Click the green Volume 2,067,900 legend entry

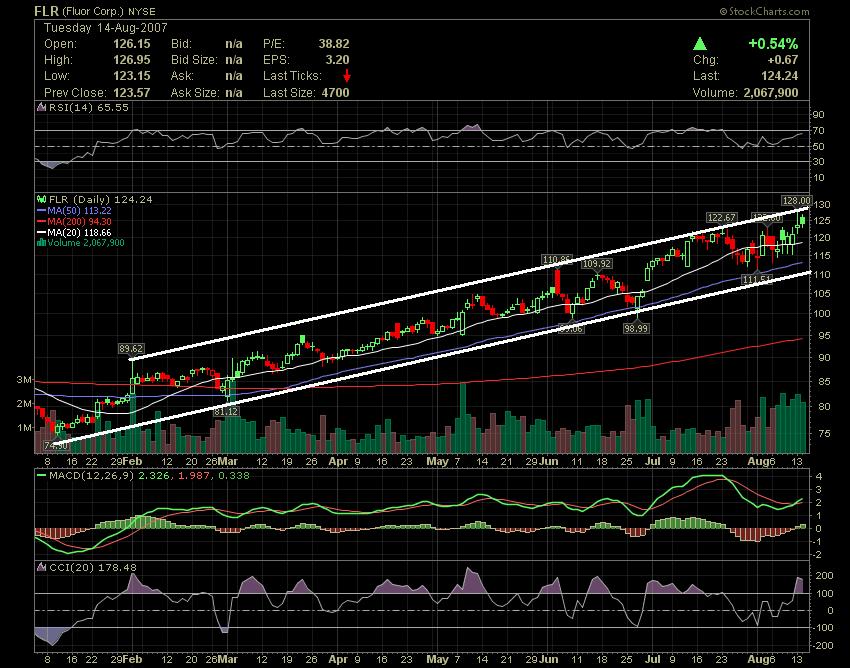click(x=86, y=243)
